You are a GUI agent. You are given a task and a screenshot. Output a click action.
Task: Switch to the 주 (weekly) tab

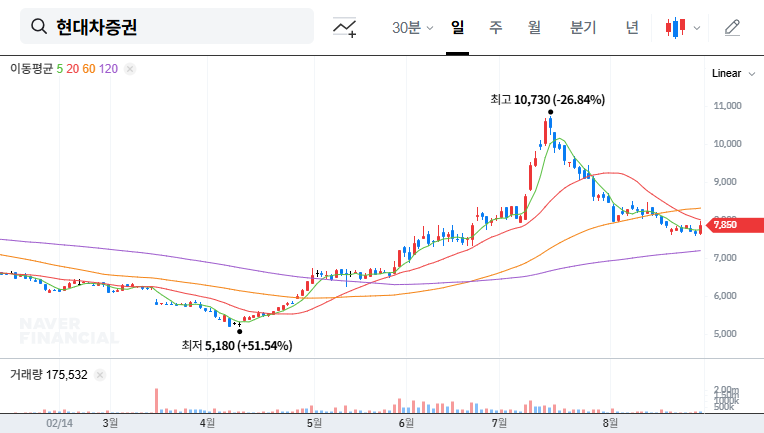(496, 27)
